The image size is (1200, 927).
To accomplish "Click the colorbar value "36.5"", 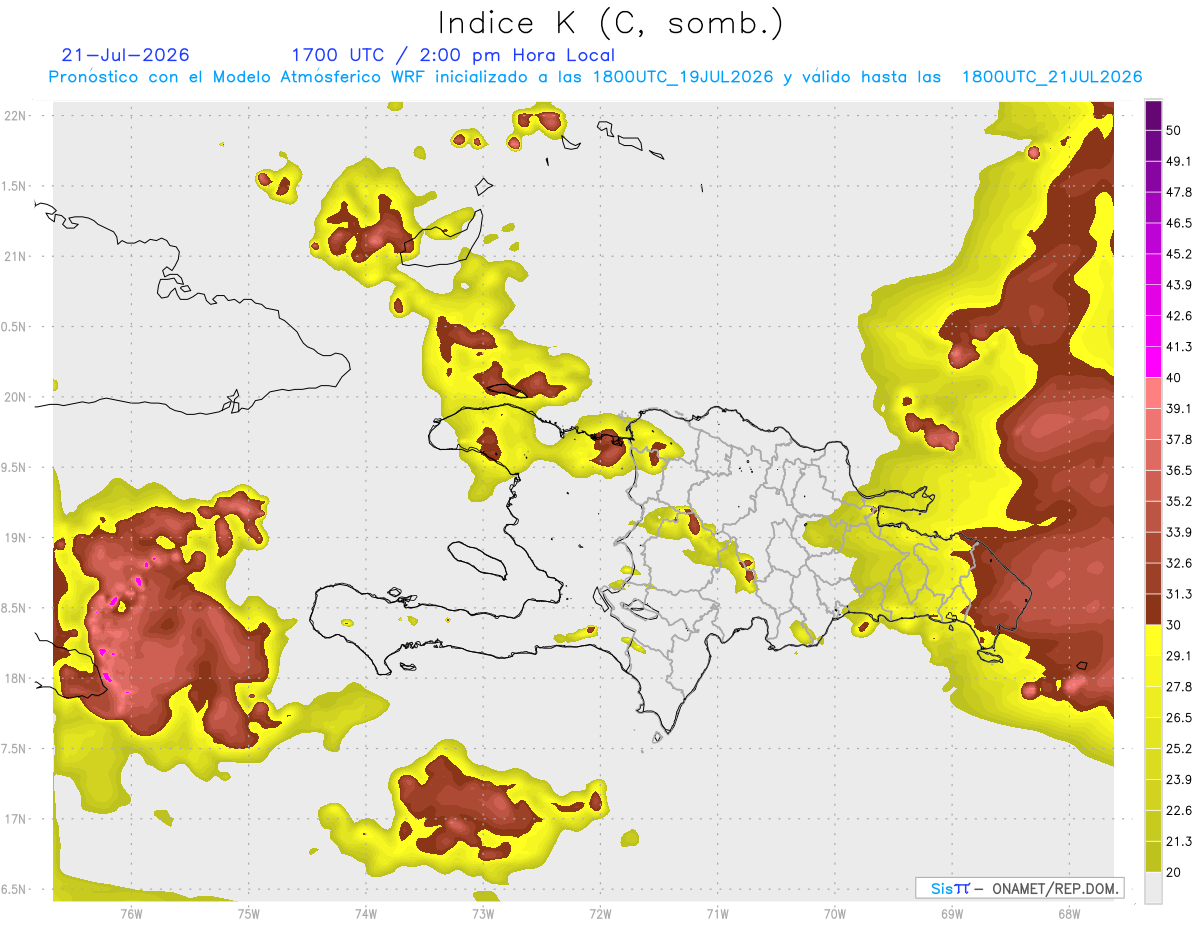I will [1179, 470].
